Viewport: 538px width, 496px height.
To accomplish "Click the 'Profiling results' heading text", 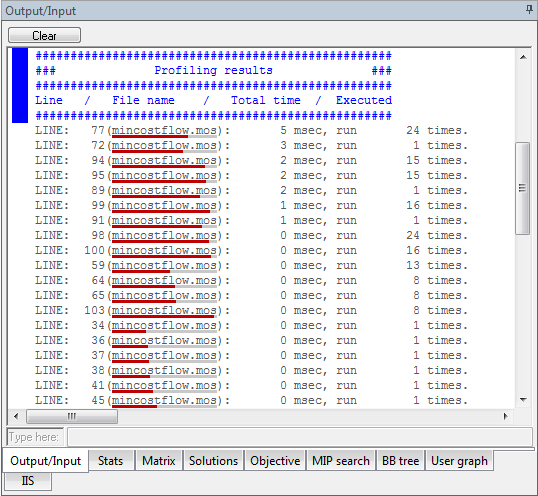I will [213, 70].
